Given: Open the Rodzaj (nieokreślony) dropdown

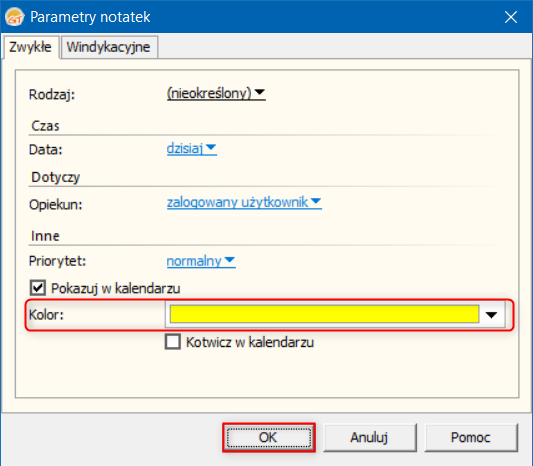Looking at the screenshot, I should click(216, 93).
